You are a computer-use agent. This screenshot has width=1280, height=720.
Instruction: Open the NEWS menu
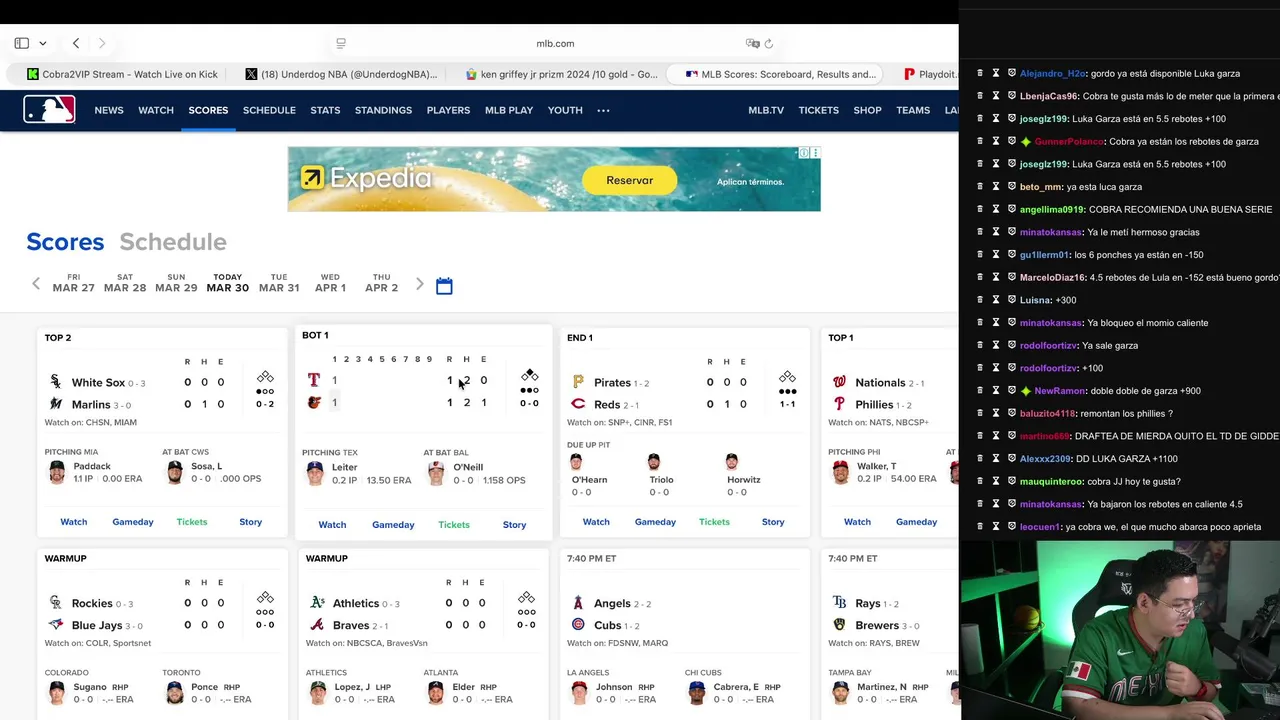tap(109, 110)
